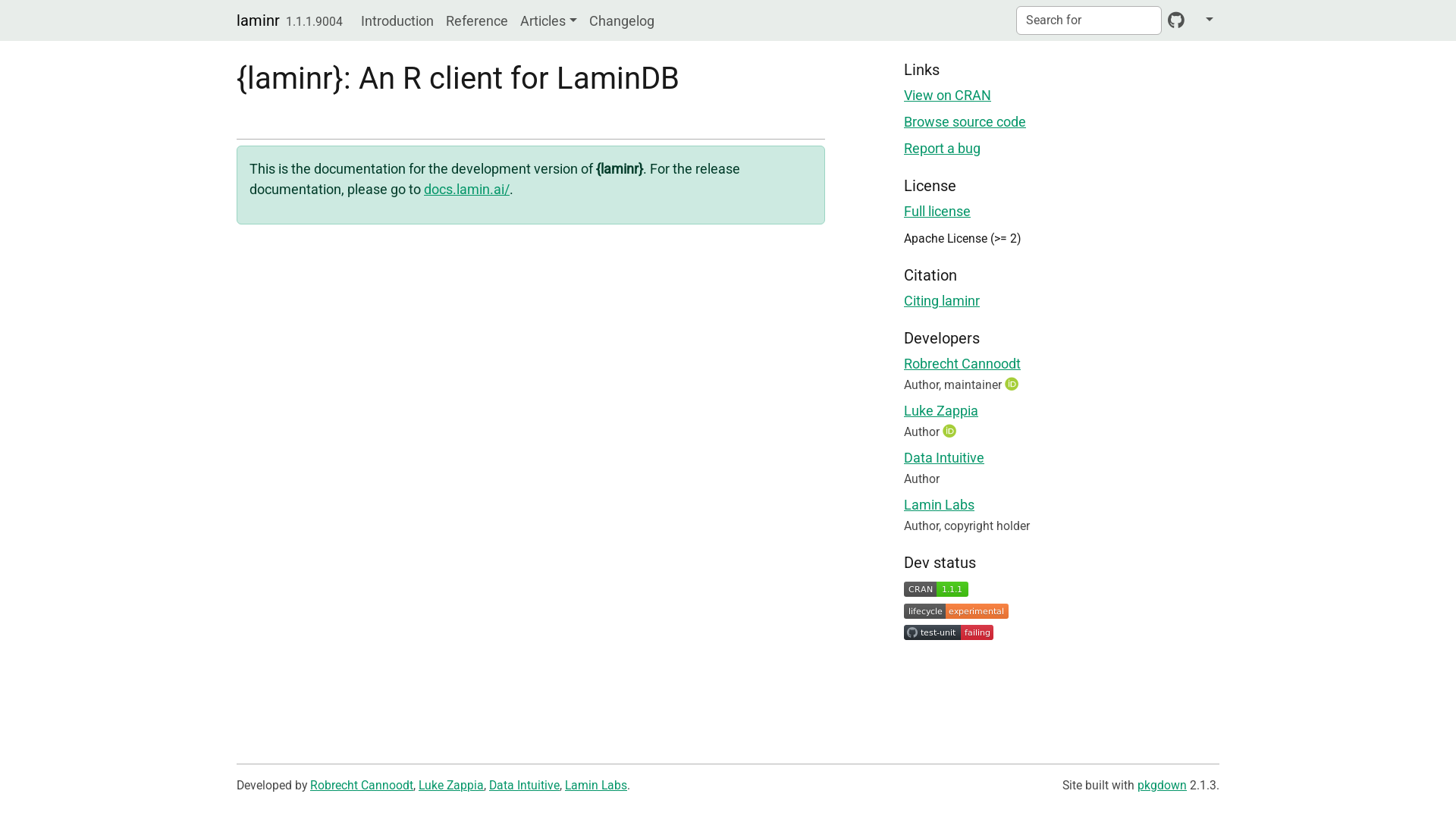This screenshot has width=1456, height=819.
Task: Click the version number 1.1.1.9004
Action: coord(314,22)
